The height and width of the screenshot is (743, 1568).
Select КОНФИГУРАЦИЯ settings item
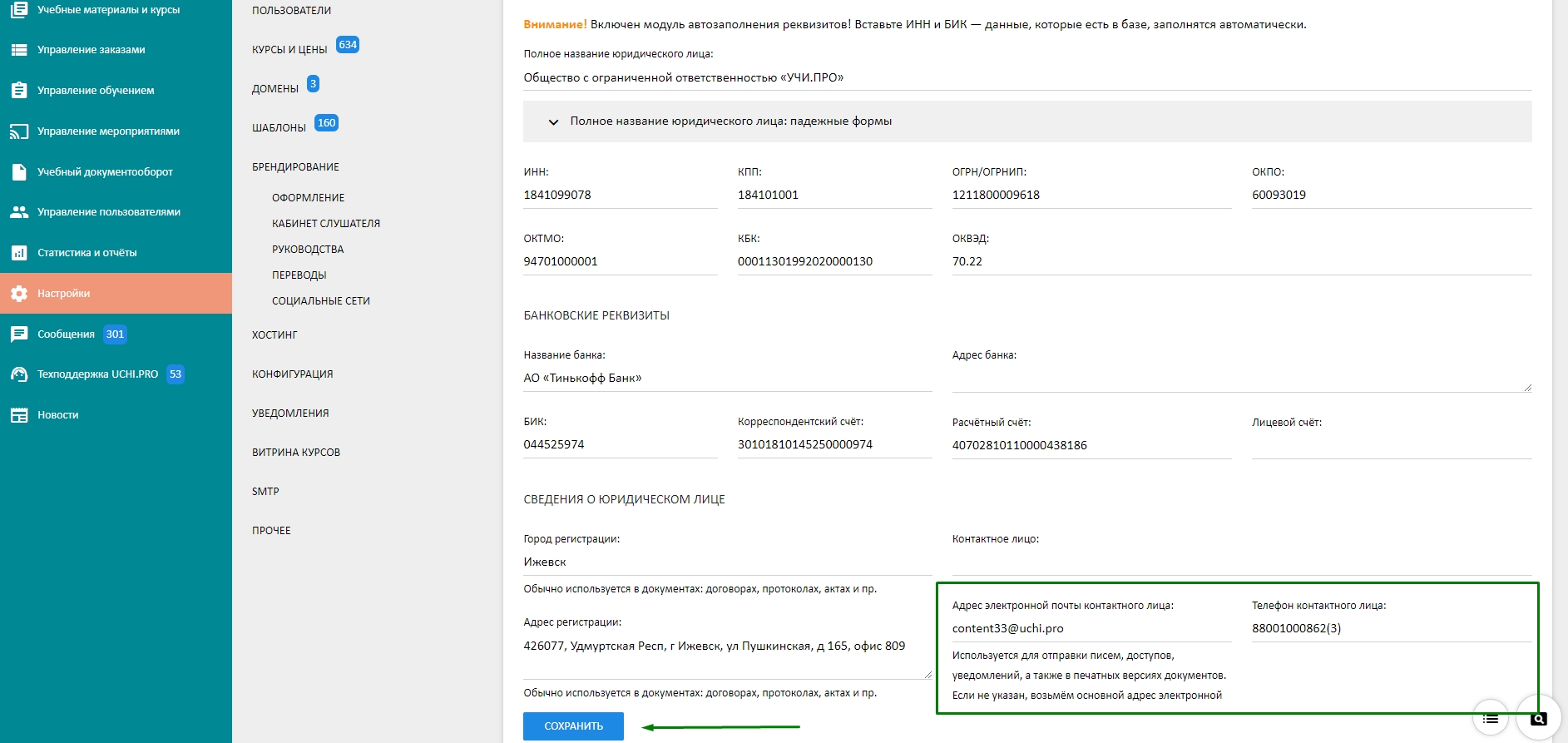pyautogui.click(x=292, y=374)
